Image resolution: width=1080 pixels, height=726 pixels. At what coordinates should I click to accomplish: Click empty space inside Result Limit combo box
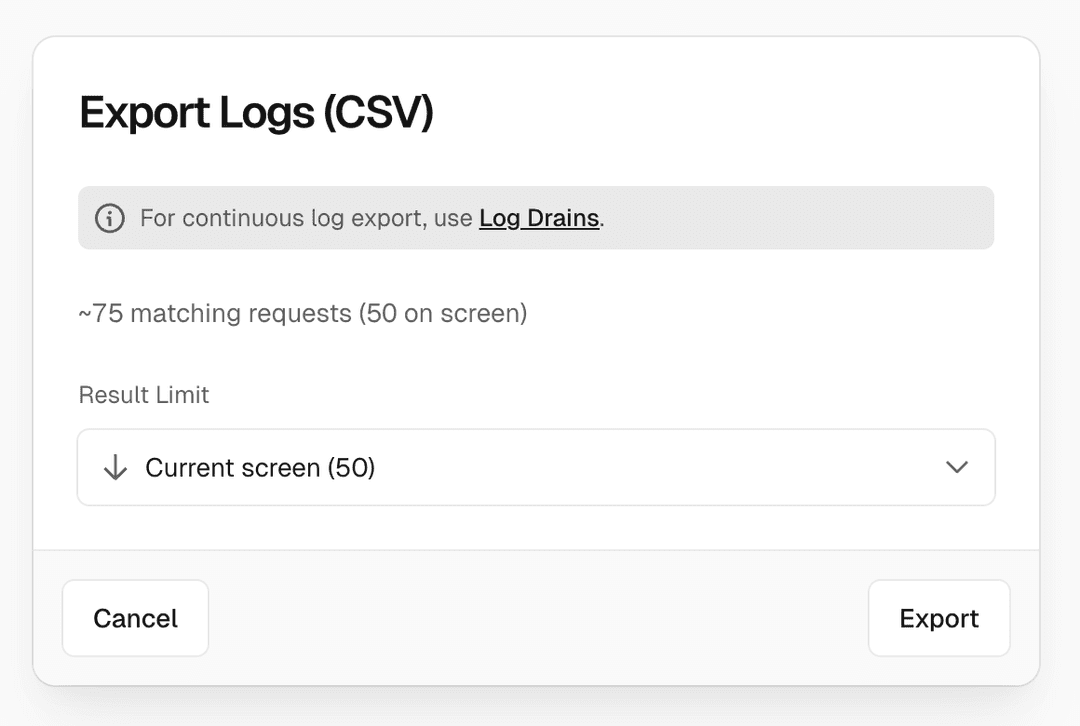pyautogui.click(x=650, y=467)
